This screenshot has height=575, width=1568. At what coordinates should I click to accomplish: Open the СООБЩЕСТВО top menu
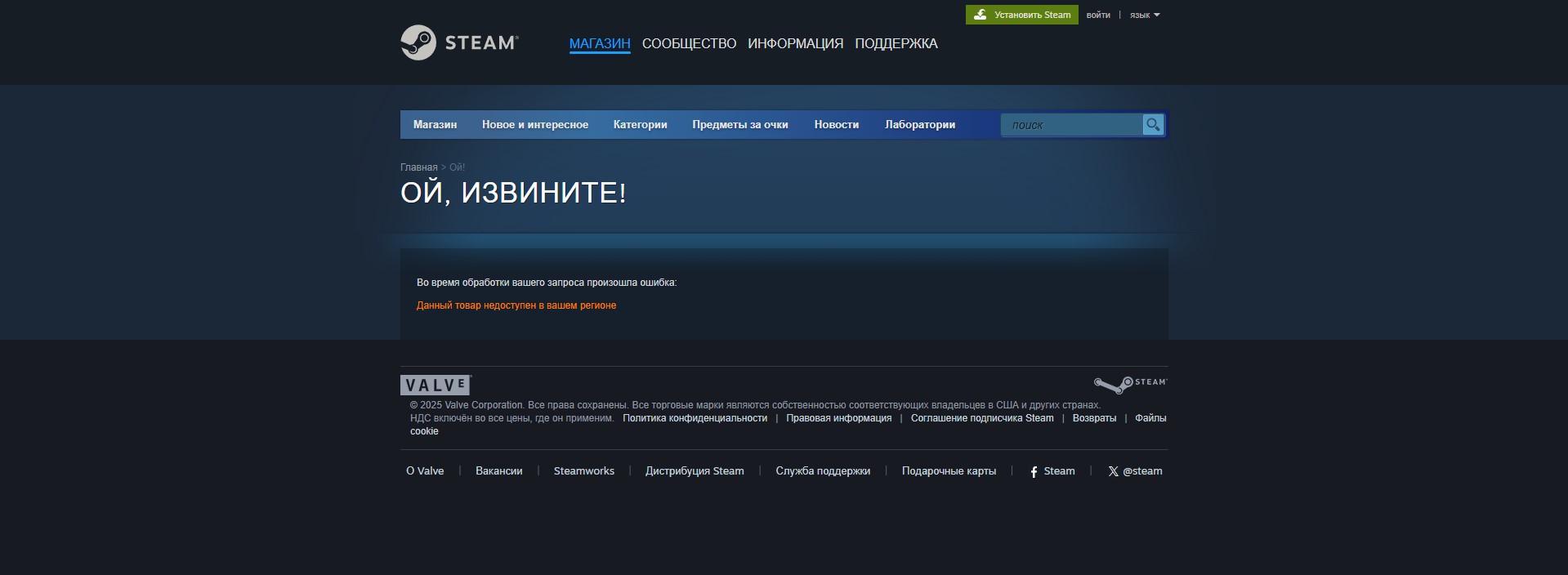689,43
